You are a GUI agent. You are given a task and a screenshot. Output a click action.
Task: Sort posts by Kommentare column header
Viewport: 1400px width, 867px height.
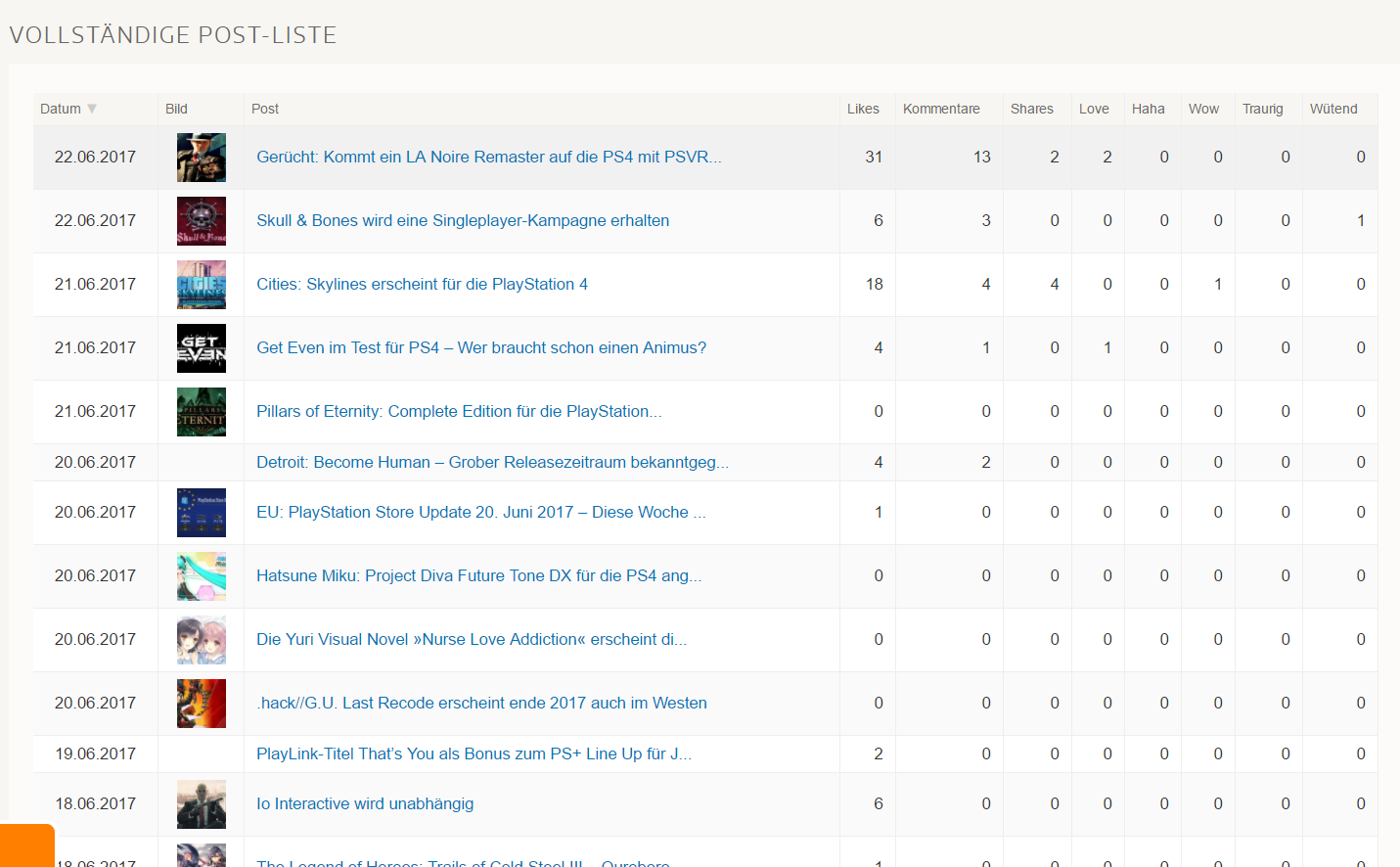pyautogui.click(x=941, y=109)
